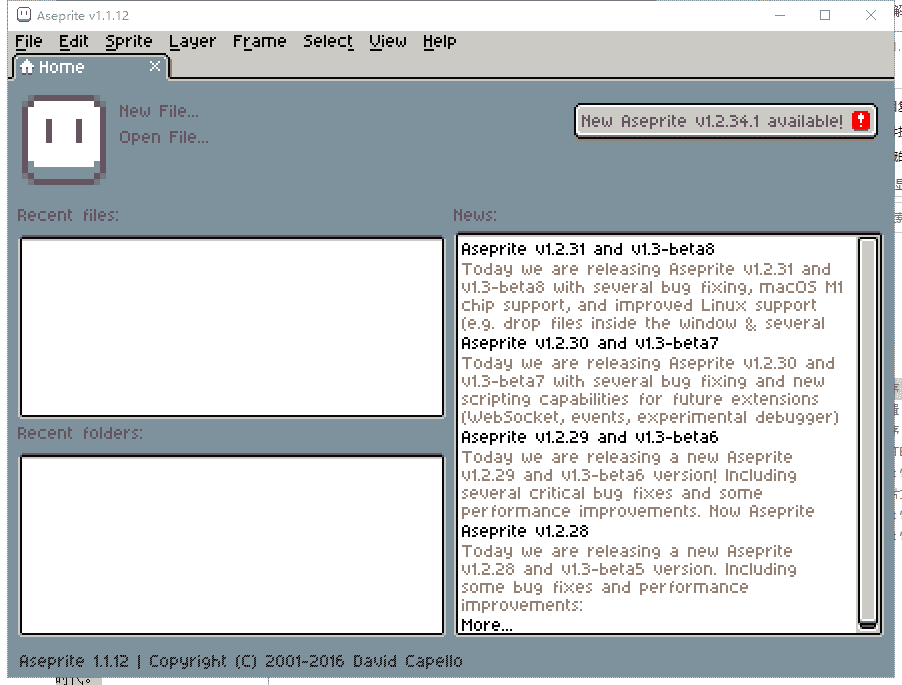Expand the Select menu
Image resolution: width=902 pixels, height=685 pixels.
(328, 41)
